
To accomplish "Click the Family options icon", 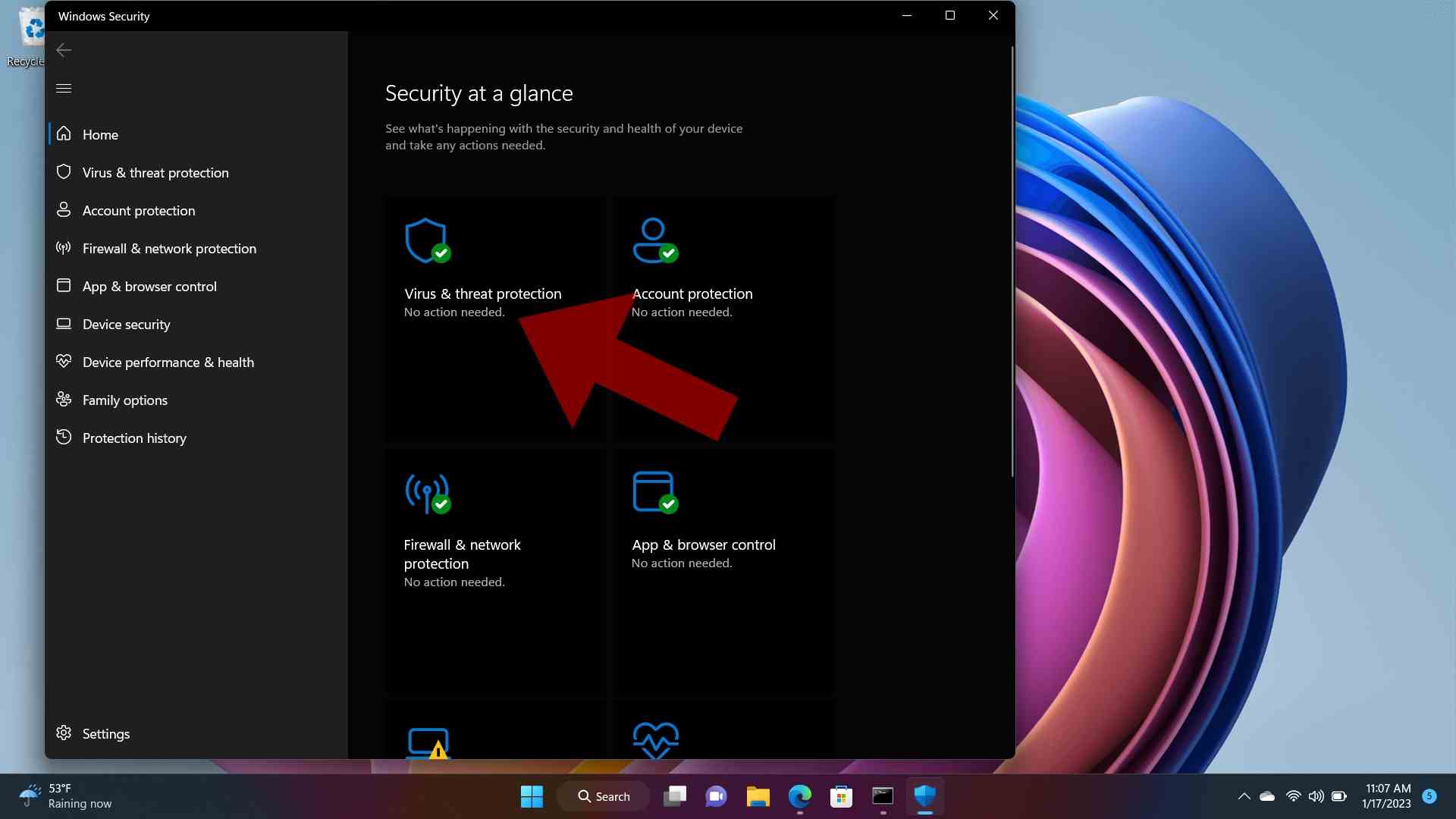I will click(64, 399).
